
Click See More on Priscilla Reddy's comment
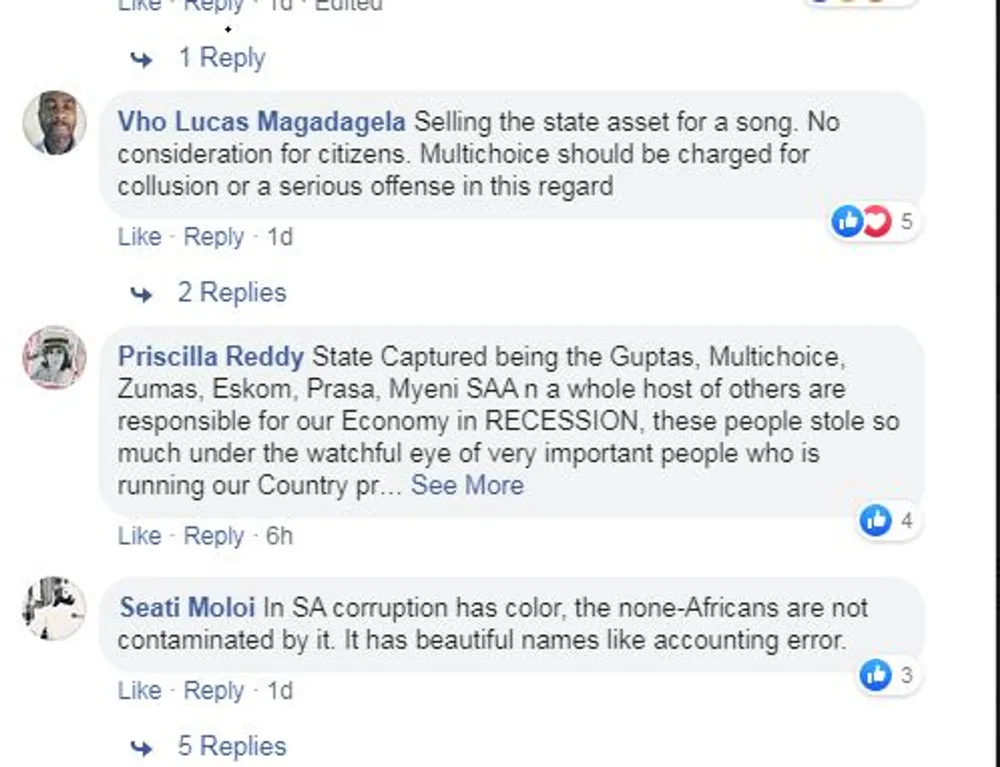point(467,485)
